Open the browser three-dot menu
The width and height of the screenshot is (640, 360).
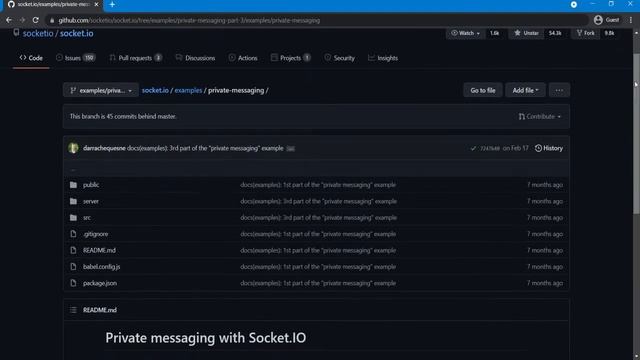click(x=631, y=20)
